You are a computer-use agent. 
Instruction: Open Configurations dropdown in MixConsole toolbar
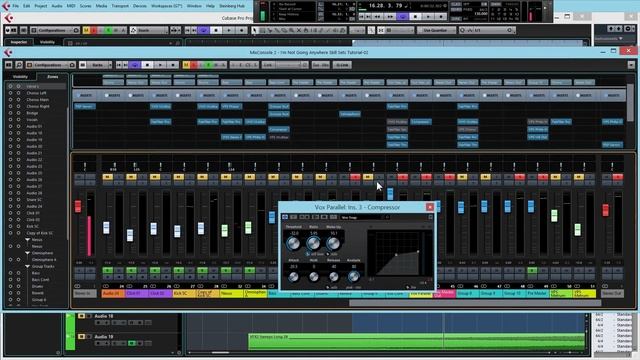pos(51,65)
